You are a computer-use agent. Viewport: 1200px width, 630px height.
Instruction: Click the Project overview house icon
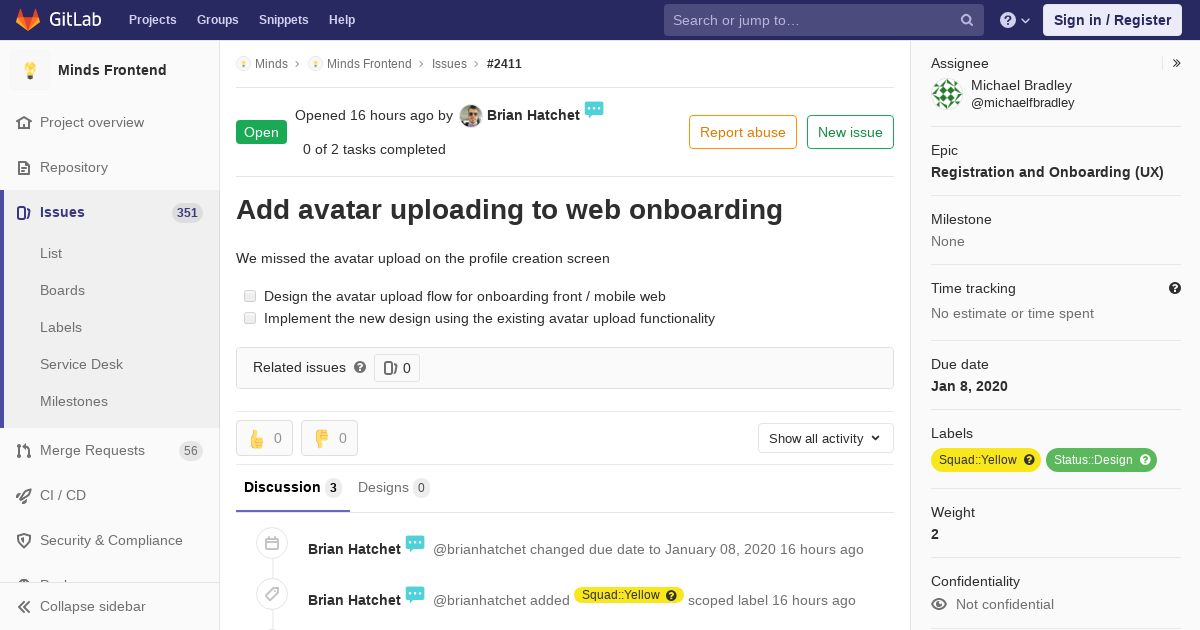tap(24, 122)
